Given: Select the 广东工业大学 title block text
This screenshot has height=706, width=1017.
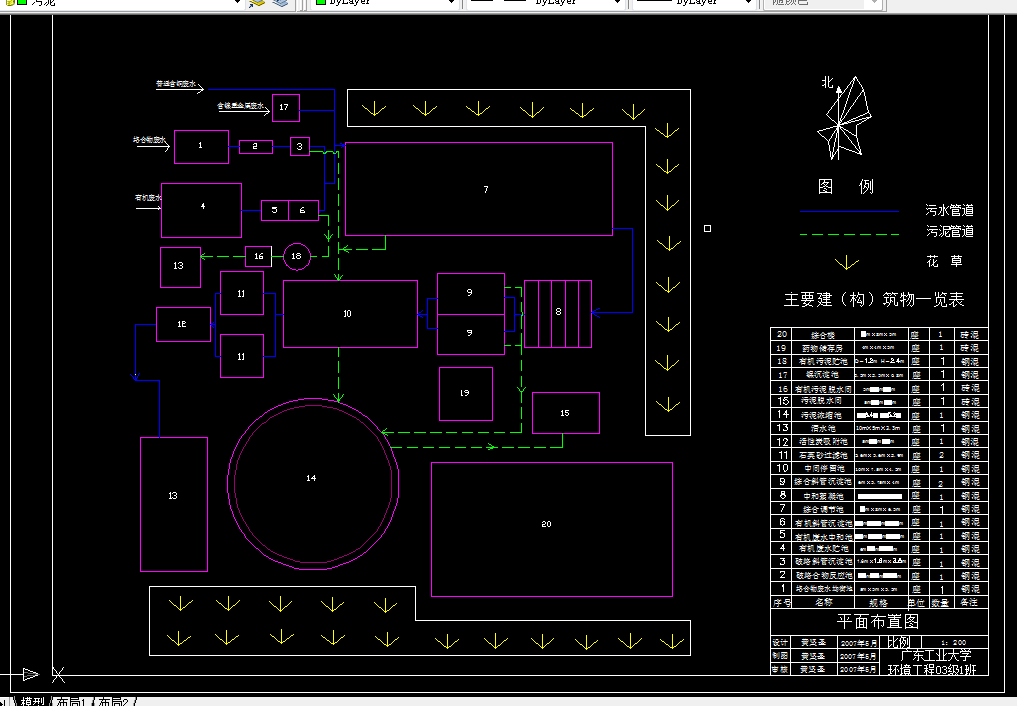Looking at the screenshot, I should [935, 655].
